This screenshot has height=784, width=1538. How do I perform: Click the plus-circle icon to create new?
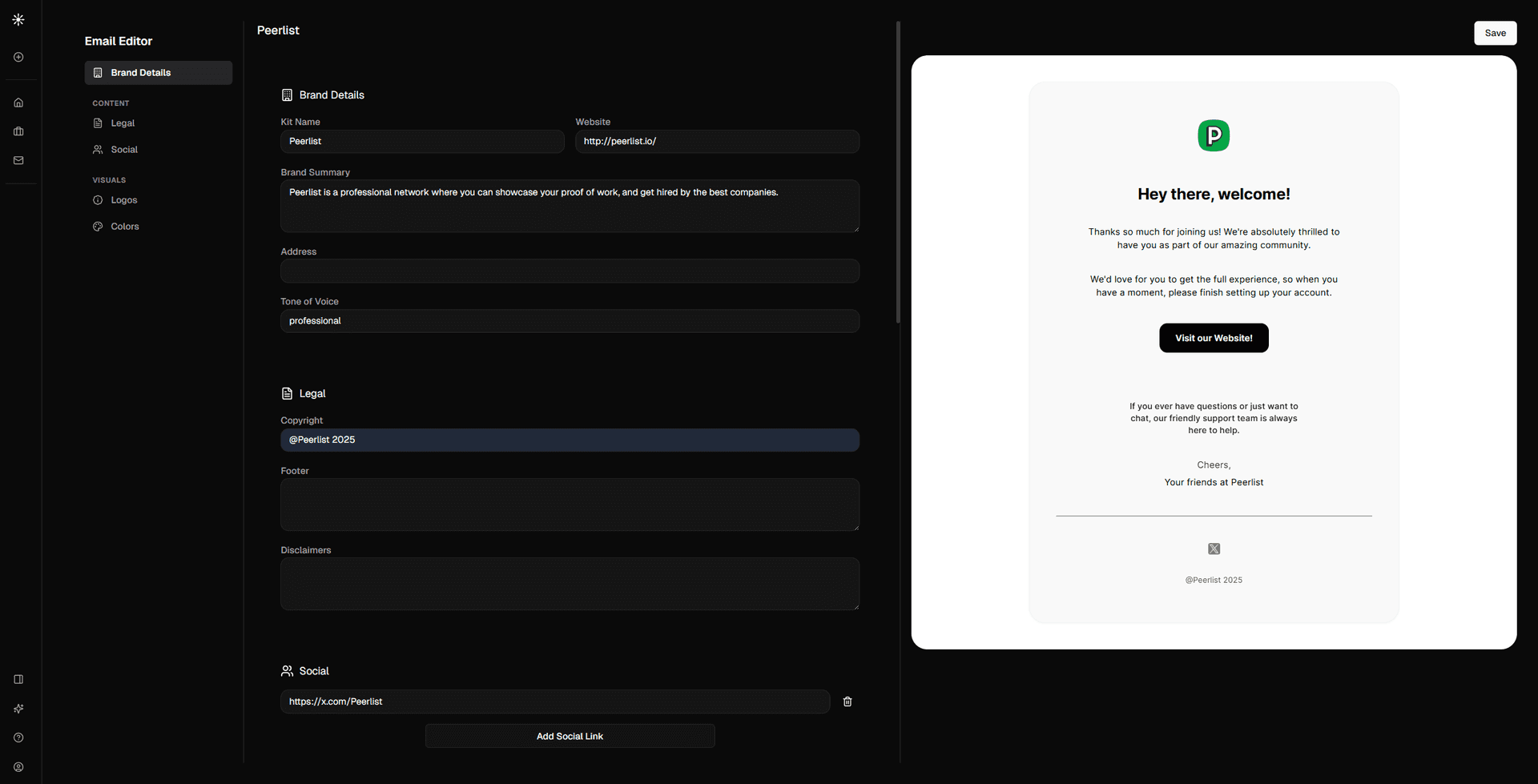pos(18,57)
